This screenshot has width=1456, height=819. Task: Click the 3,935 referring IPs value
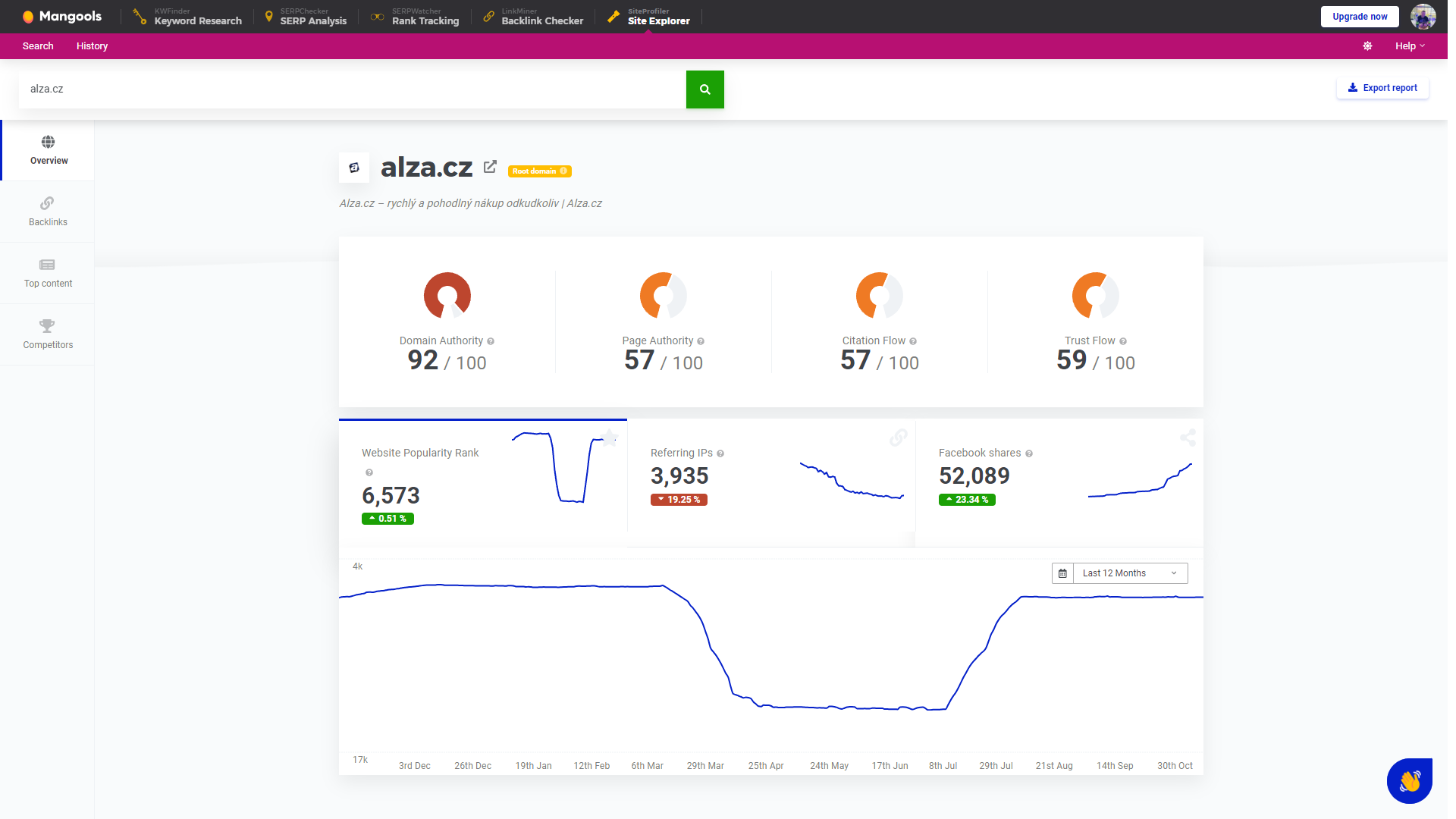[679, 475]
